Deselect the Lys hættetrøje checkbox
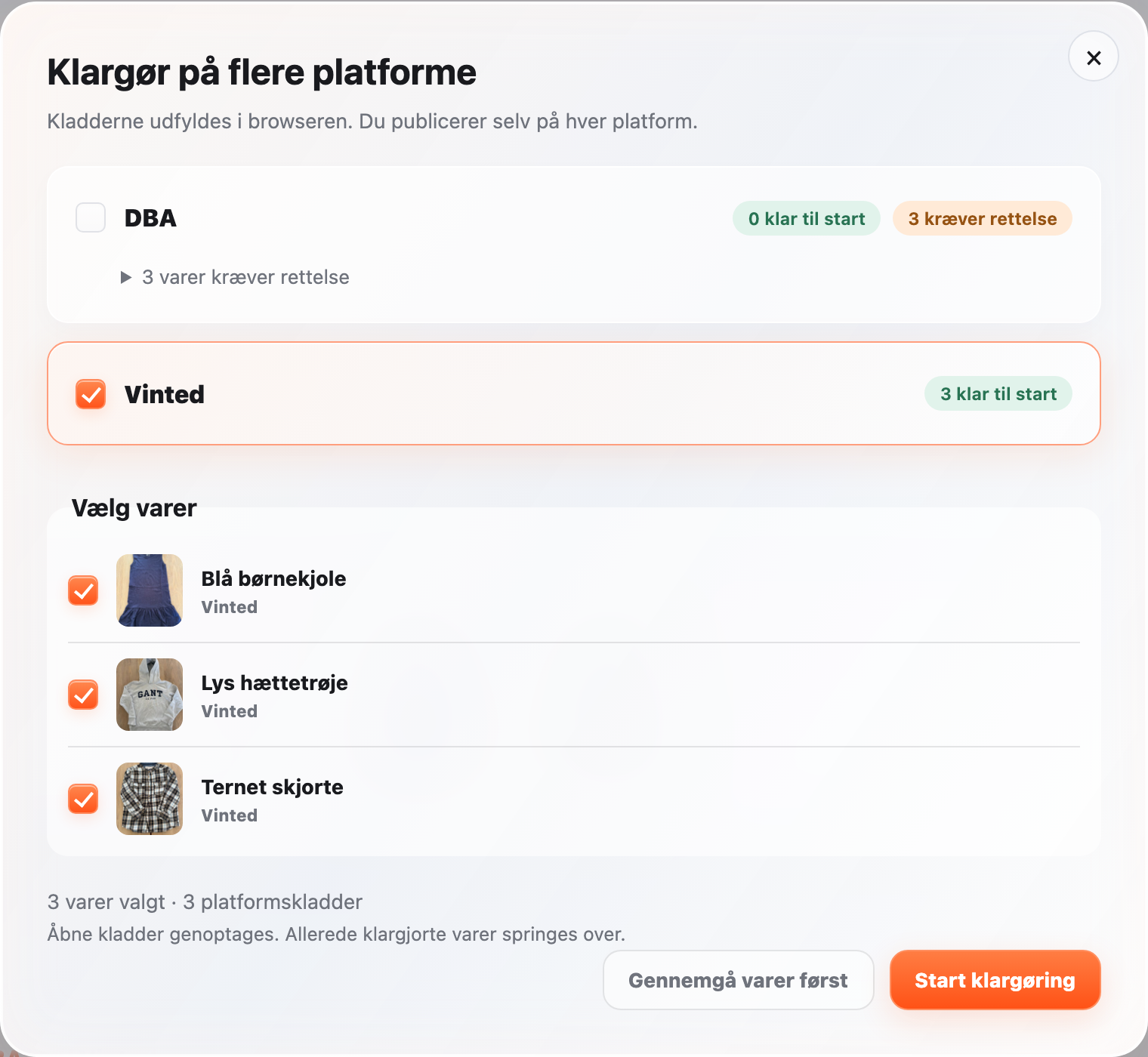 [83, 695]
